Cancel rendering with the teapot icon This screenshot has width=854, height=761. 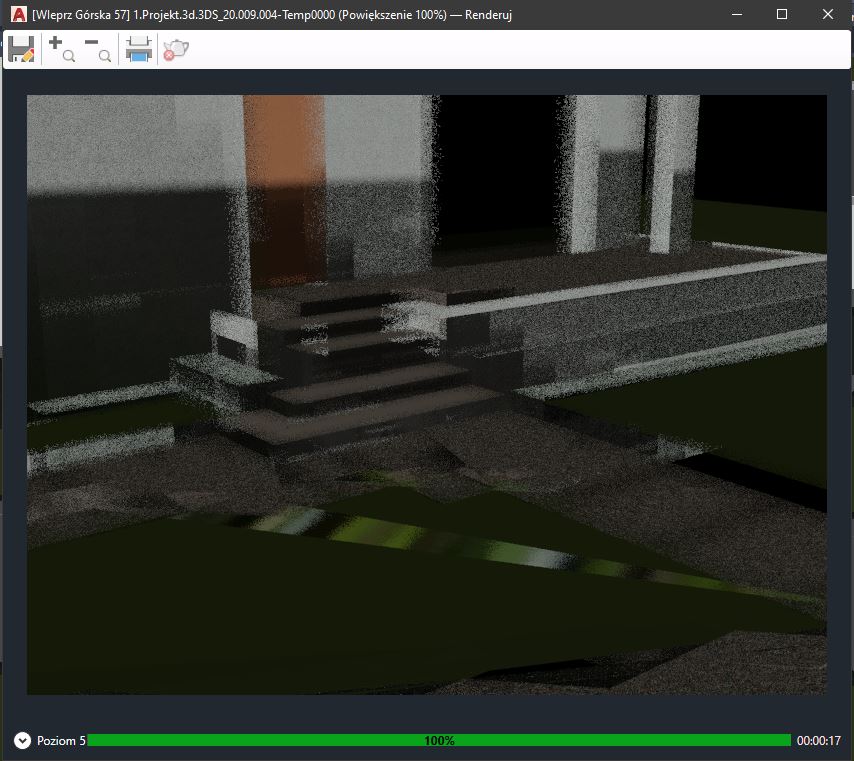pos(175,48)
